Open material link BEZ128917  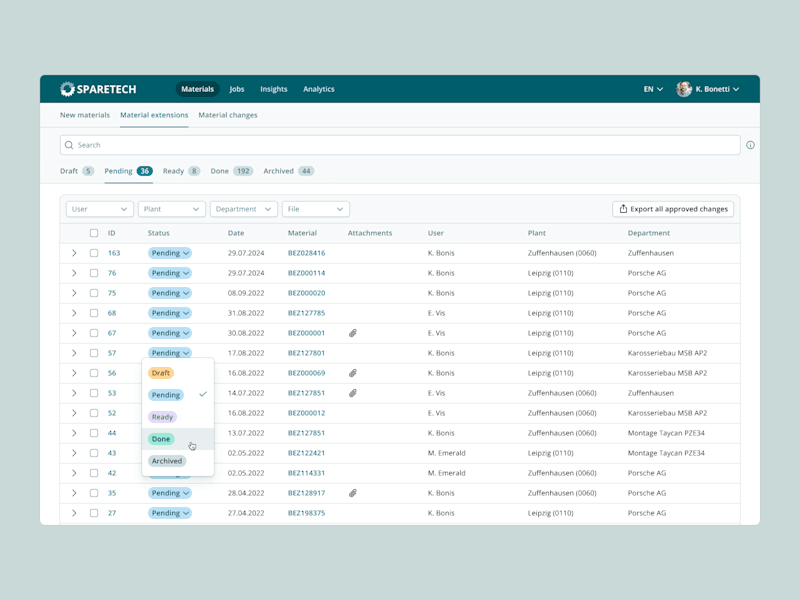(x=306, y=493)
